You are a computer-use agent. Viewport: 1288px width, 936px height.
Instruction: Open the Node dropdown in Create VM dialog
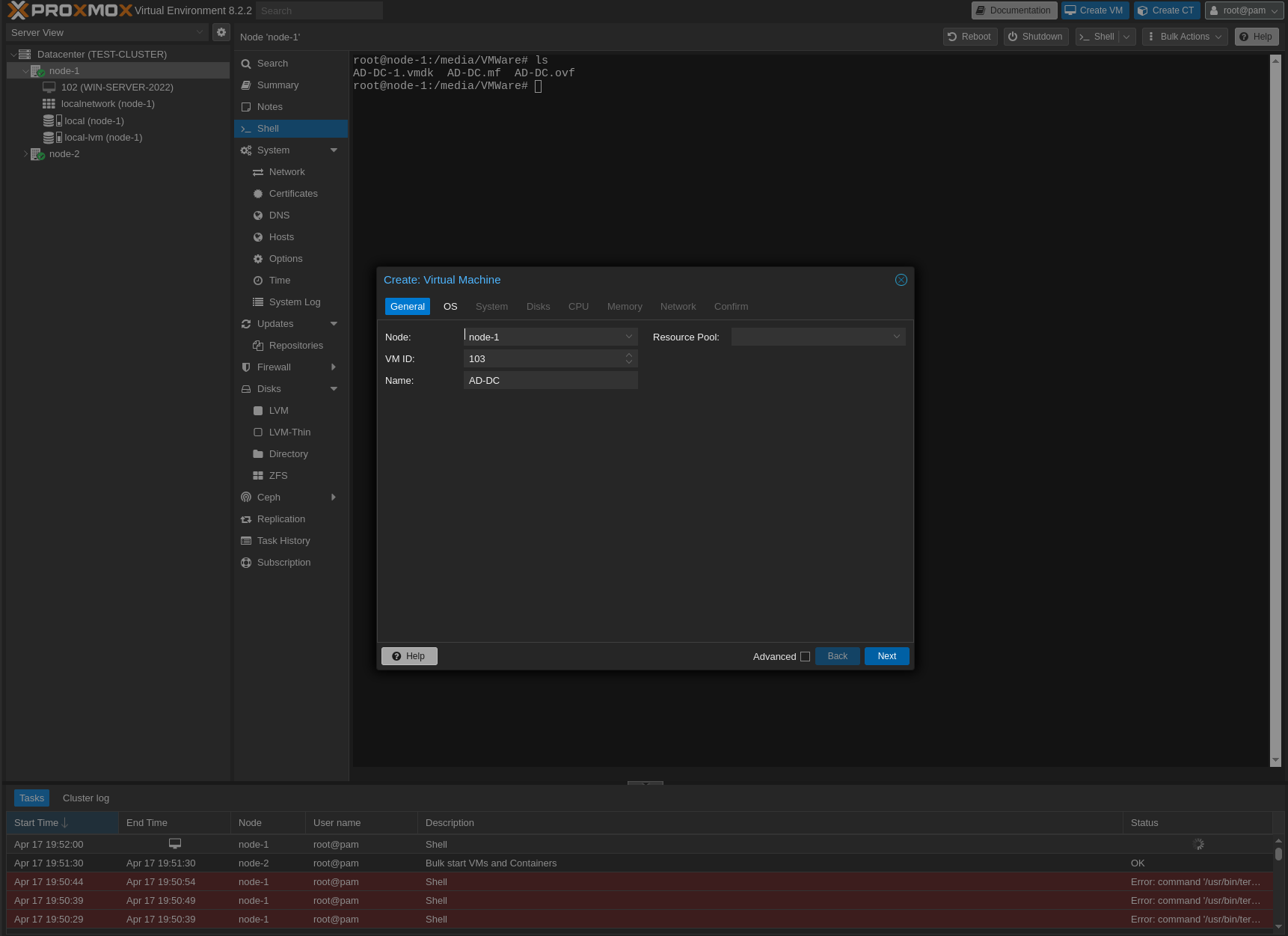coord(628,337)
